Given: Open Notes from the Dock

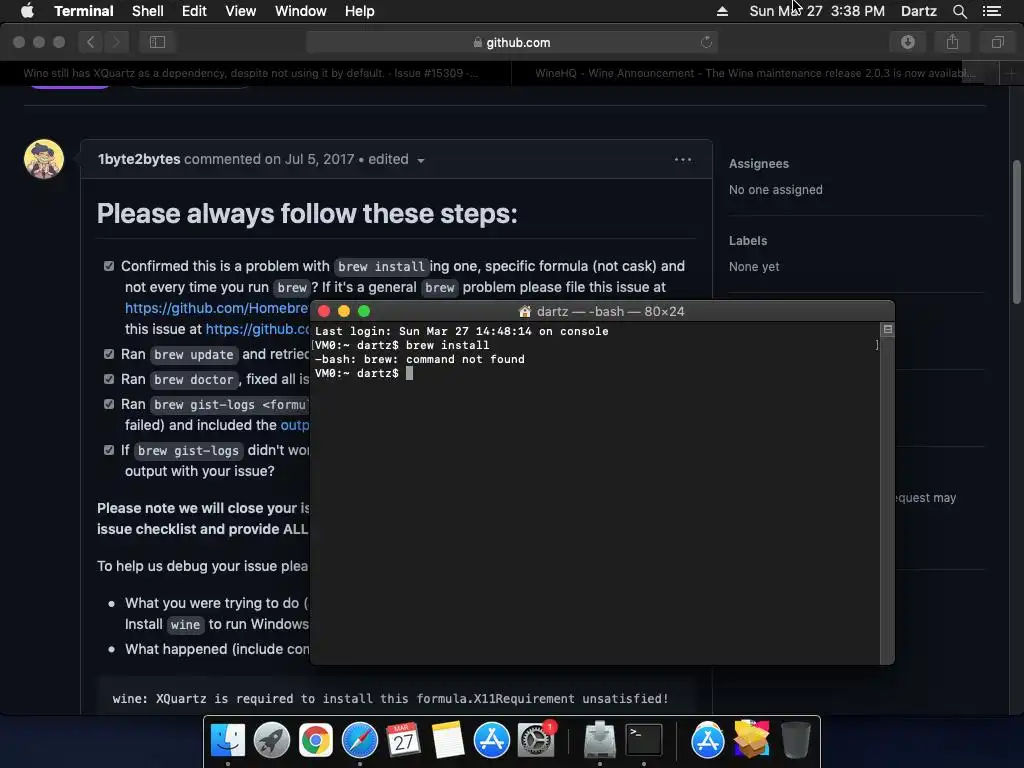Looking at the screenshot, I should [x=447, y=740].
